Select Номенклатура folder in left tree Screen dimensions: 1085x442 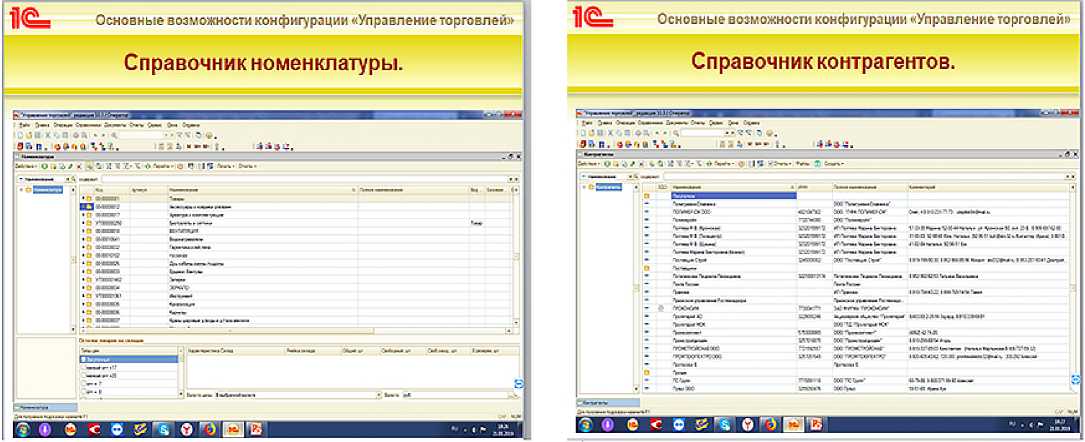pyautogui.click(x=48, y=190)
